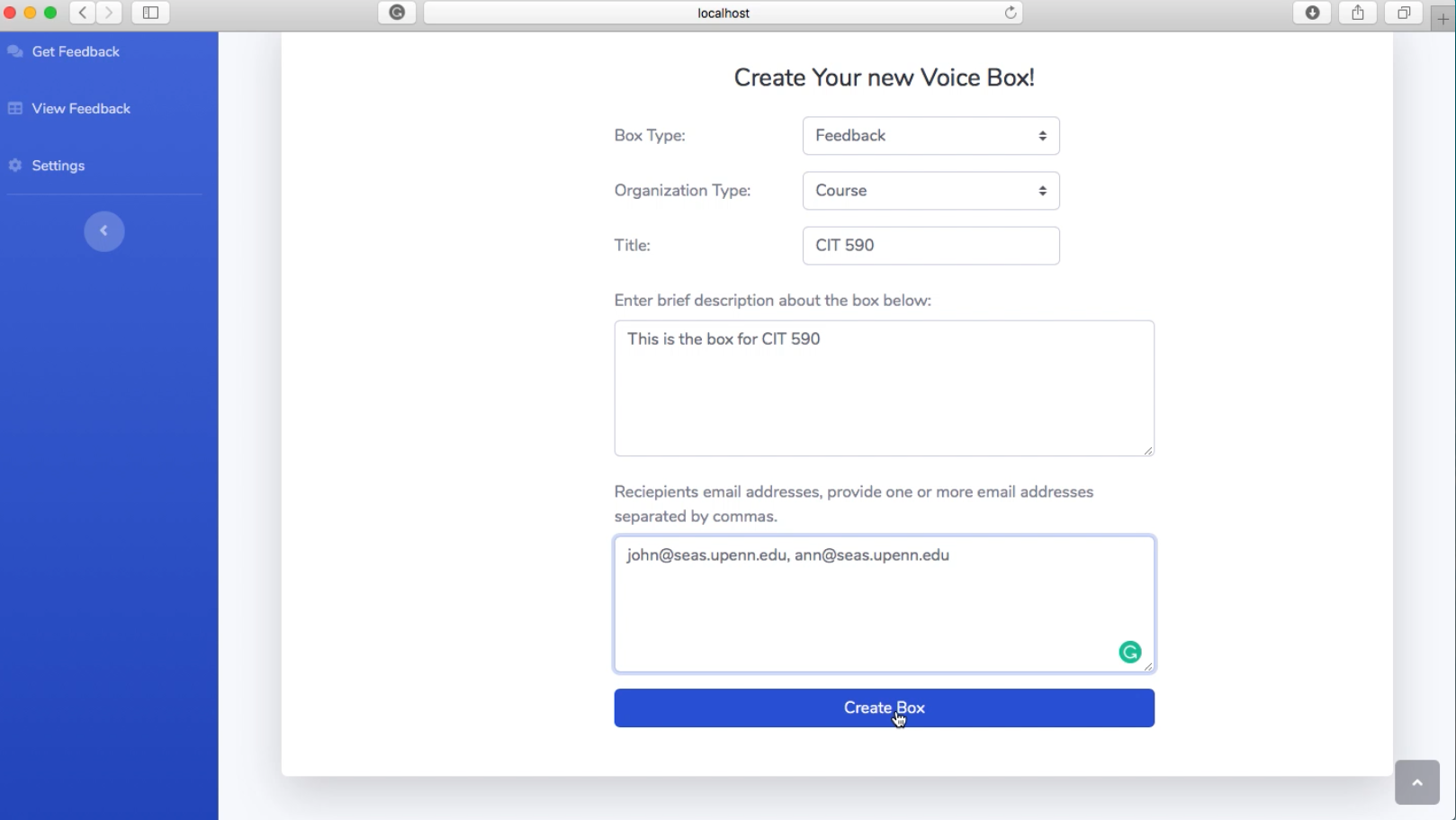Click the Grammarly icon in recipients box
The height and width of the screenshot is (820, 1456).
(x=1130, y=653)
